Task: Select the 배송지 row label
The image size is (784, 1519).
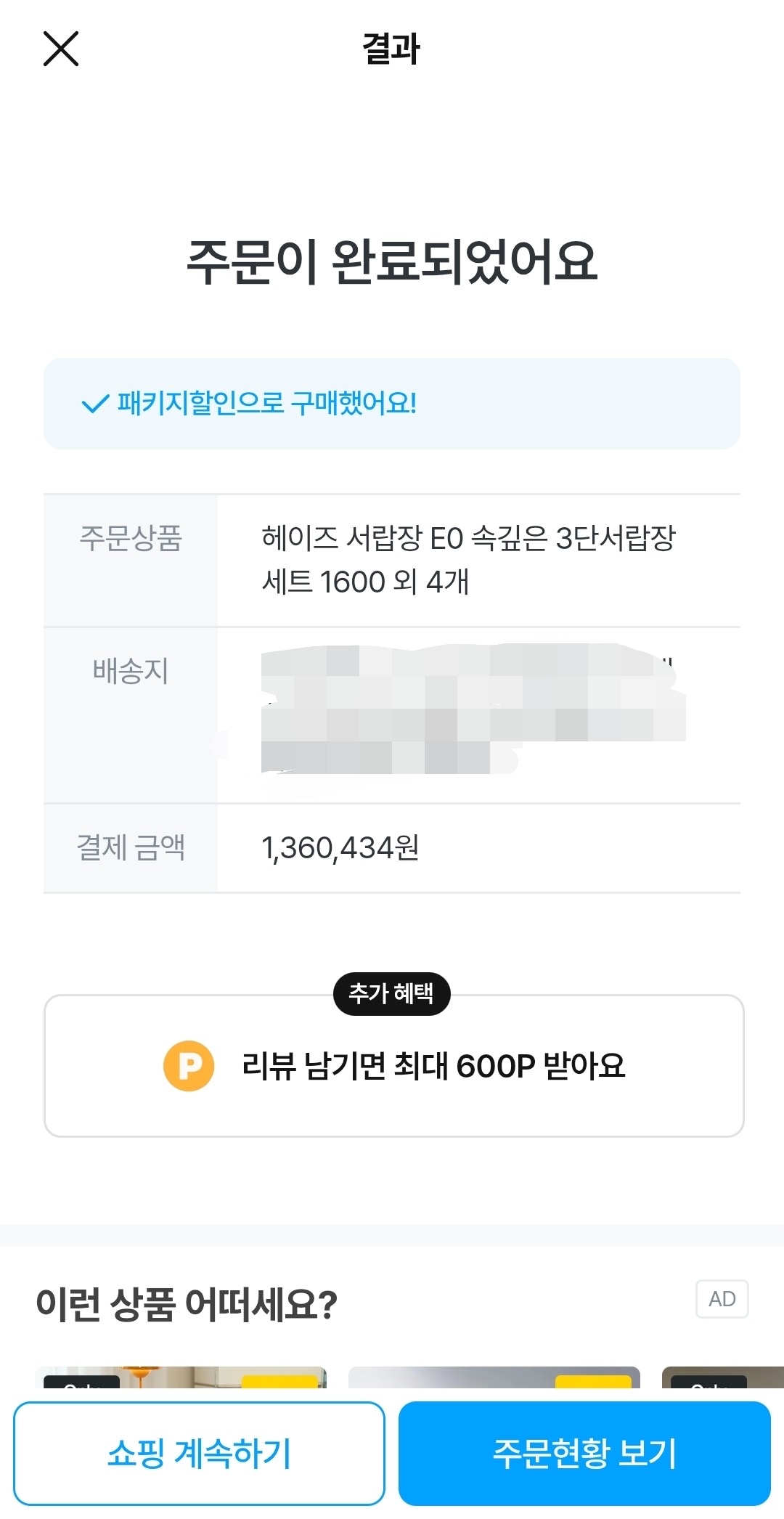Action: point(131,671)
